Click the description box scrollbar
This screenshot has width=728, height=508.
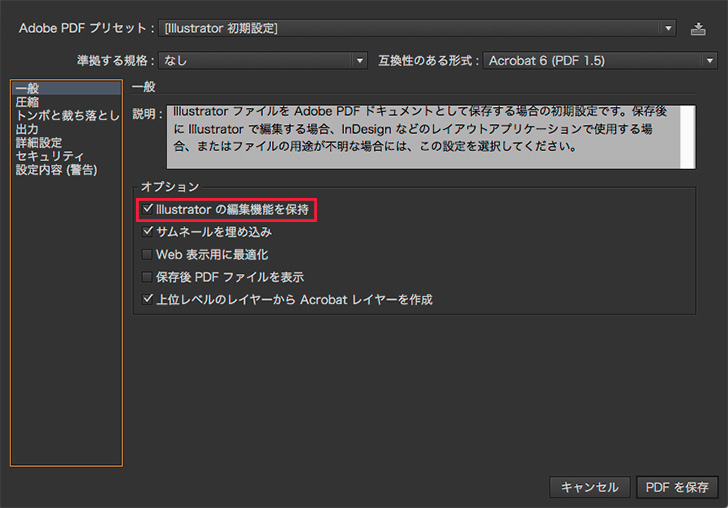point(688,137)
